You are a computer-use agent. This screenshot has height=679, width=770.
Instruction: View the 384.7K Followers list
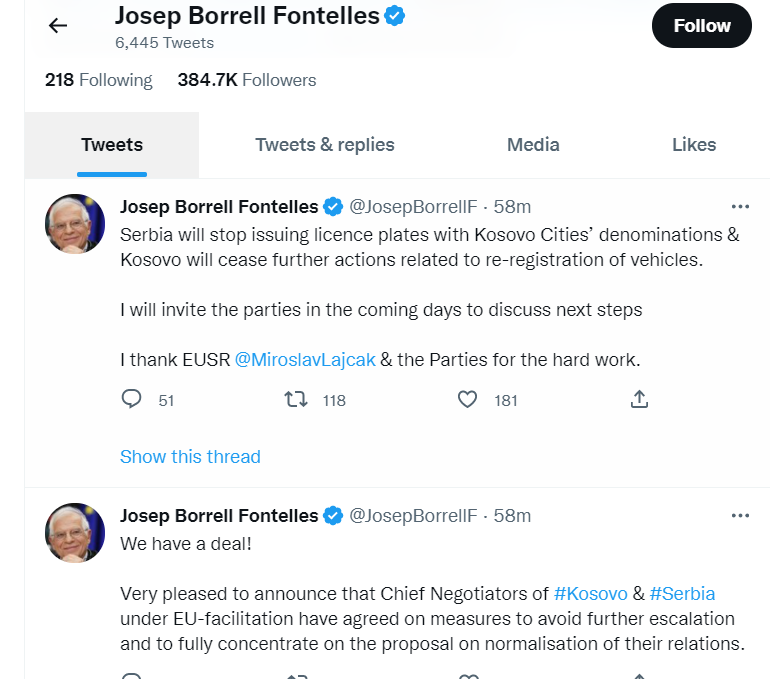[246, 80]
